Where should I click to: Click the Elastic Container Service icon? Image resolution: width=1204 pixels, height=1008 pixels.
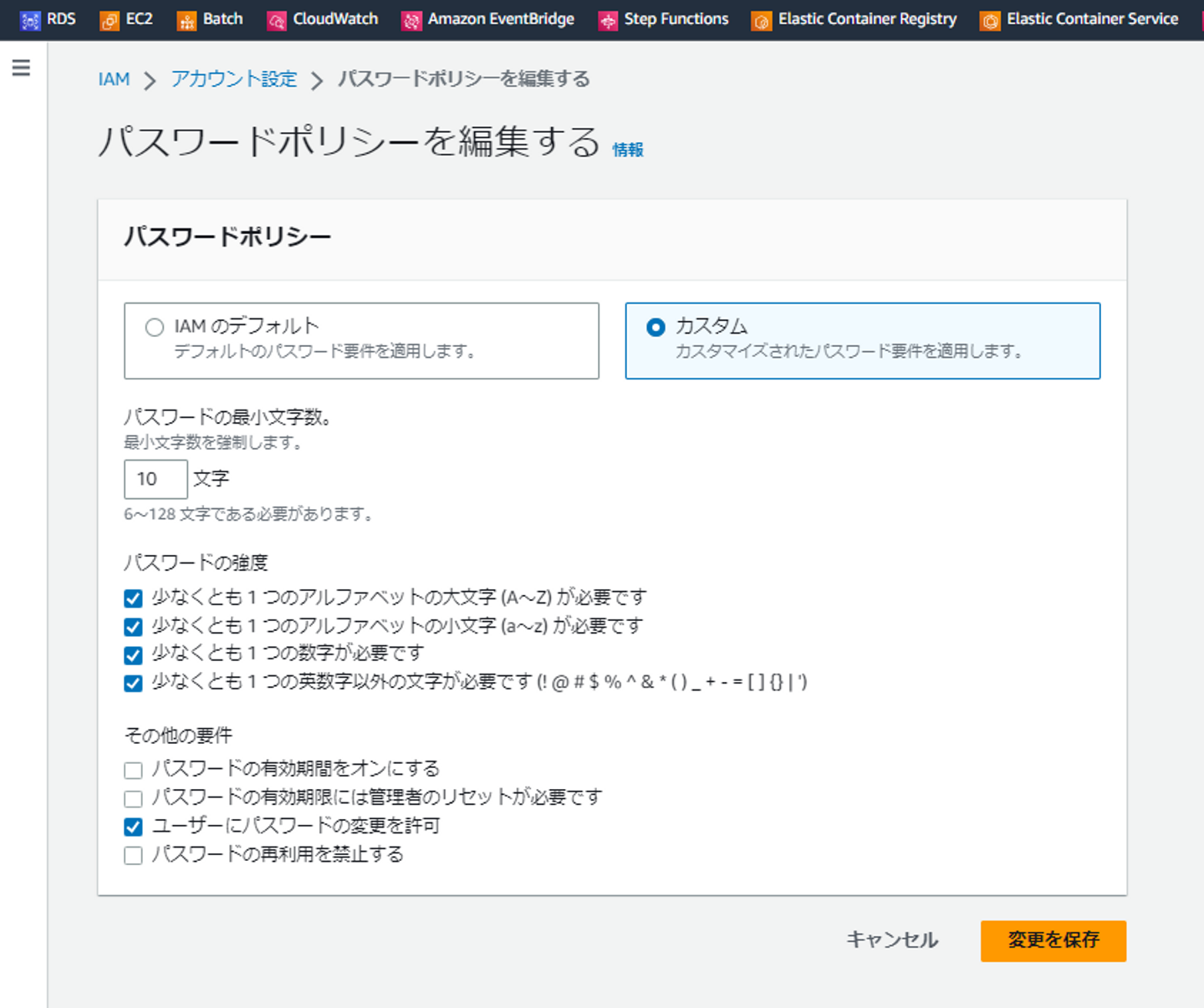[x=990, y=20]
